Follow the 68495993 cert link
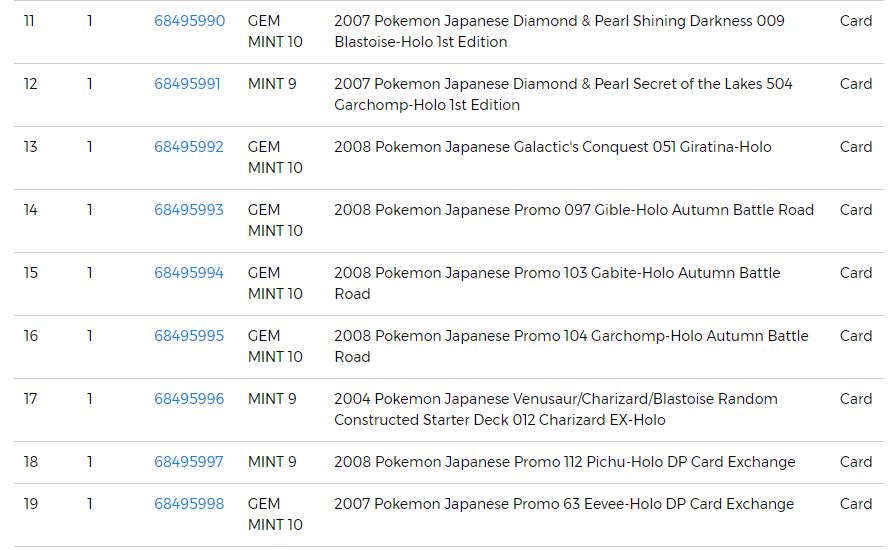This screenshot has height=550, width=891. point(189,210)
